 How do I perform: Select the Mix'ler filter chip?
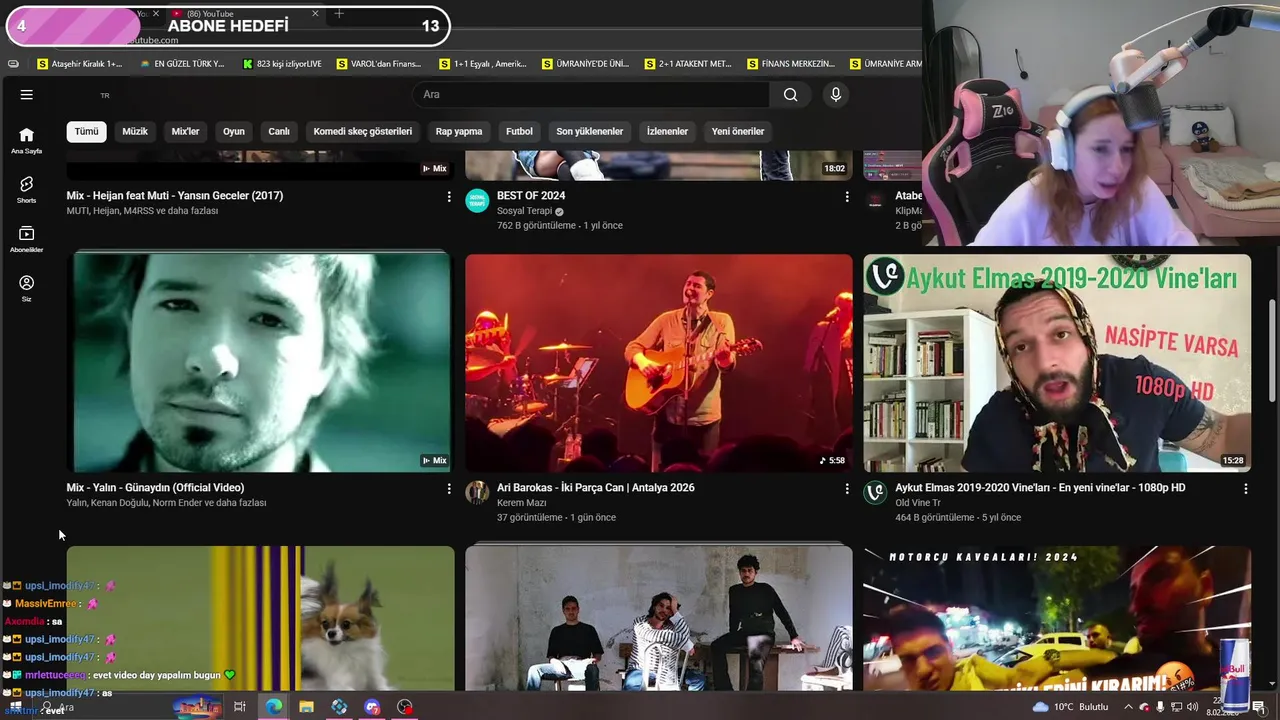[x=185, y=131]
